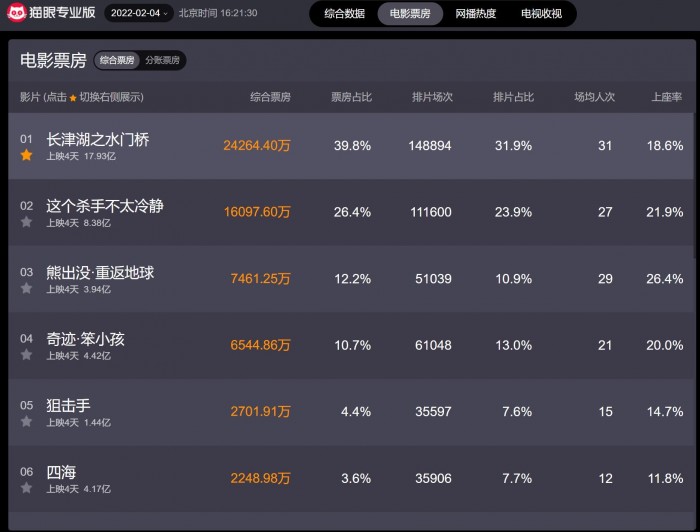Toggle star for 奇迹·笨小孩
Screen dimensions: 700x532
tap(26, 354)
